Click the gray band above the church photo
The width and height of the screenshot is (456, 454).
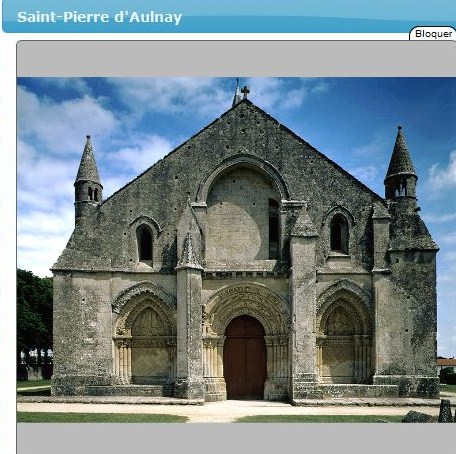(x=236, y=59)
